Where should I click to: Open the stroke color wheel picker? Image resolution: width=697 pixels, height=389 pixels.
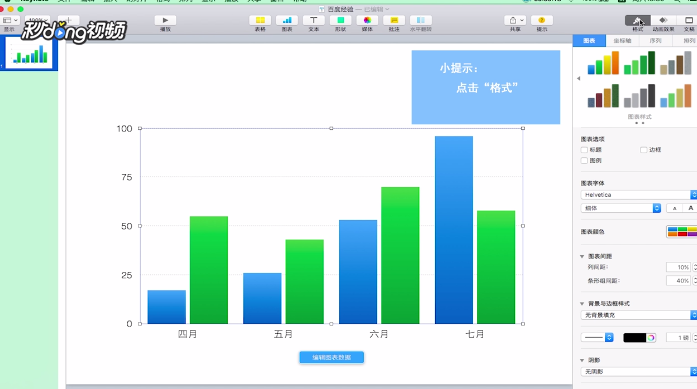651,338
